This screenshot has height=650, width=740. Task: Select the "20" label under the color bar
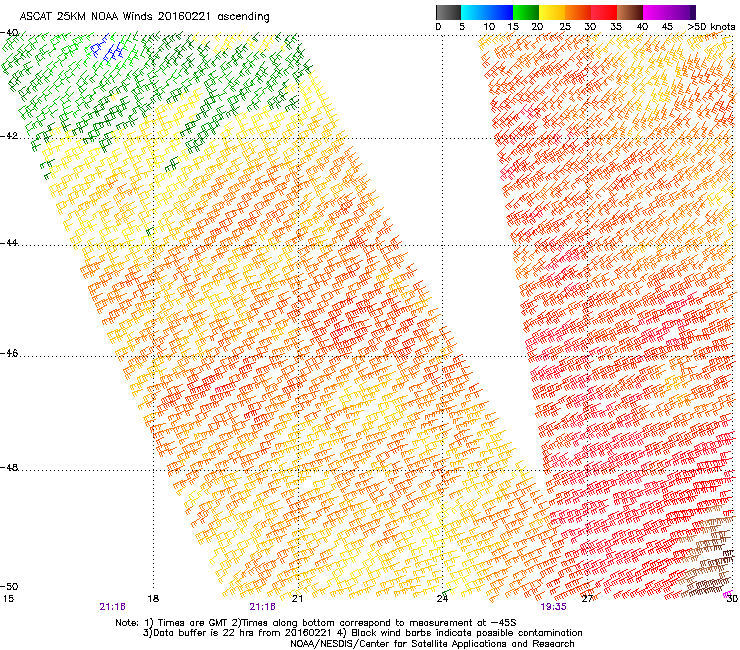[537, 27]
